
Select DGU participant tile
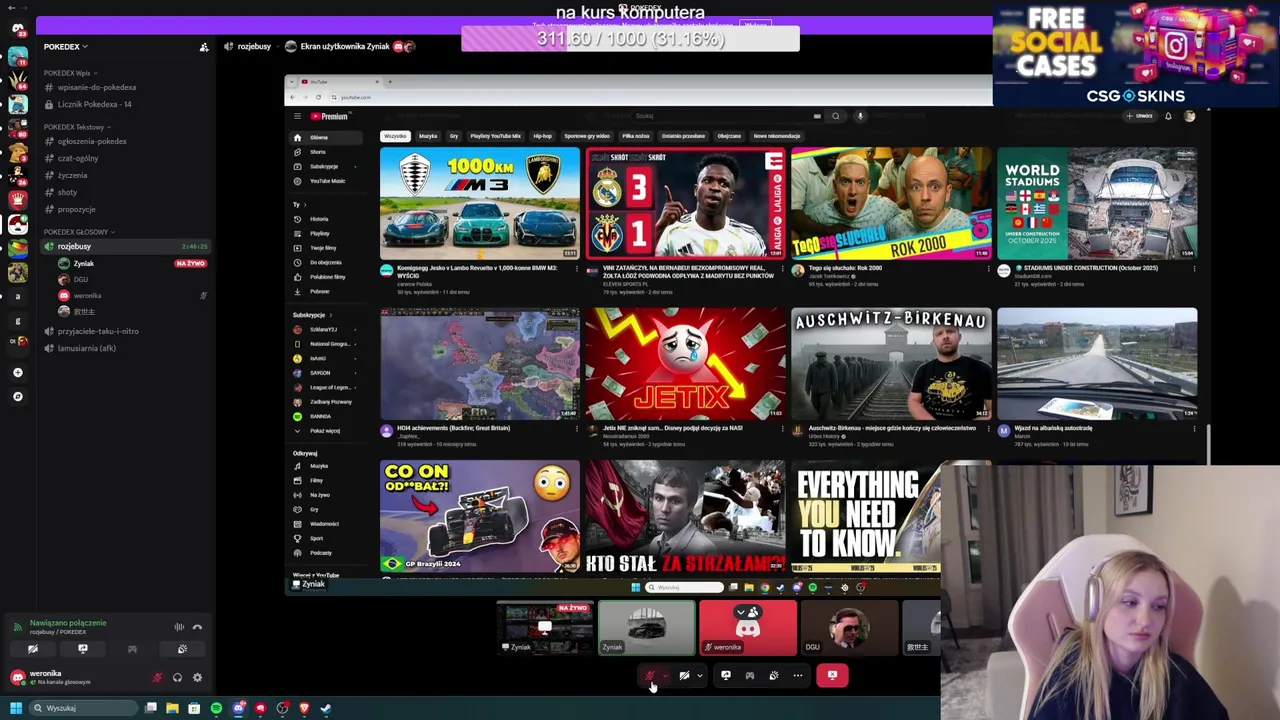[849, 628]
